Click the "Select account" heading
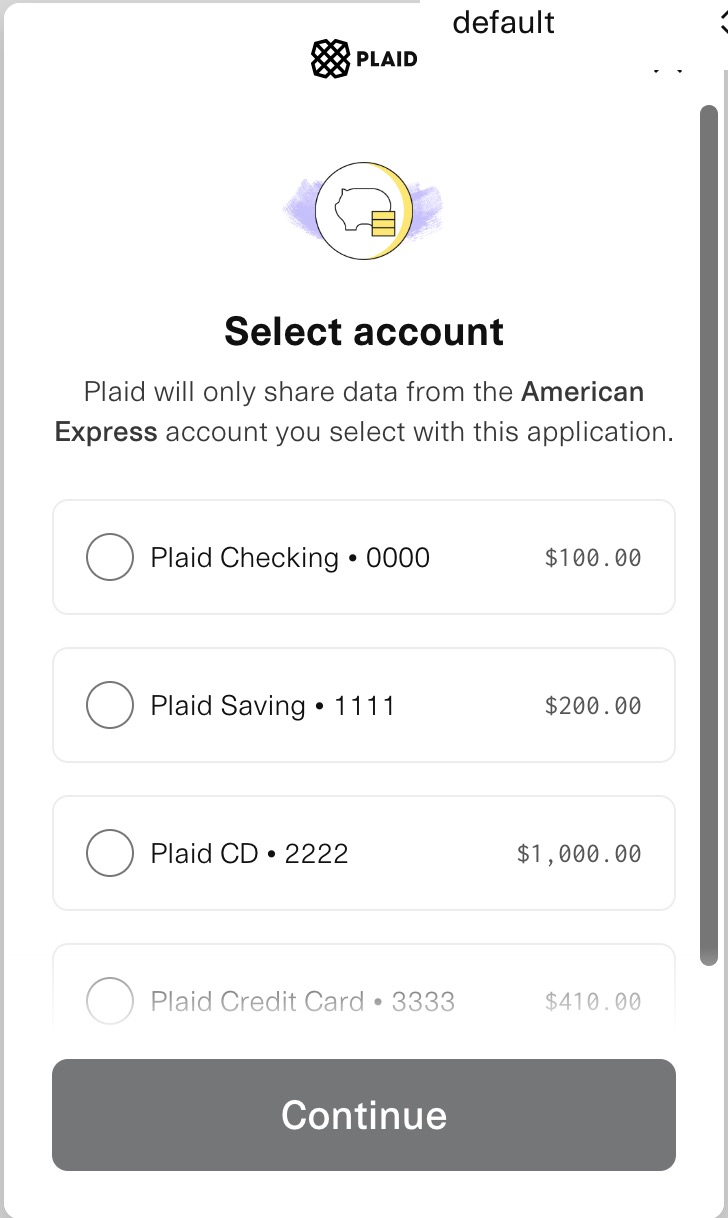 (x=364, y=331)
